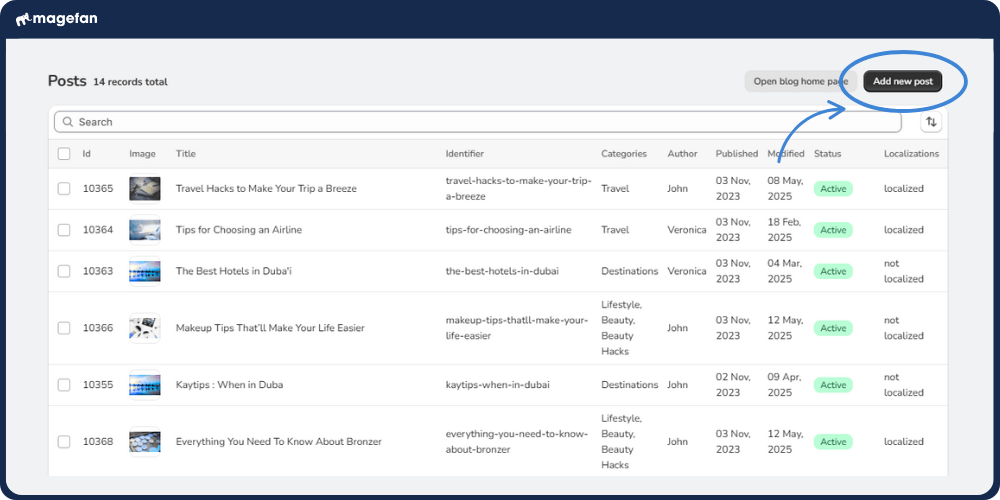Screen dimensions: 1000x500
Task: Click Active status badge for post 10364
Action: [833, 230]
